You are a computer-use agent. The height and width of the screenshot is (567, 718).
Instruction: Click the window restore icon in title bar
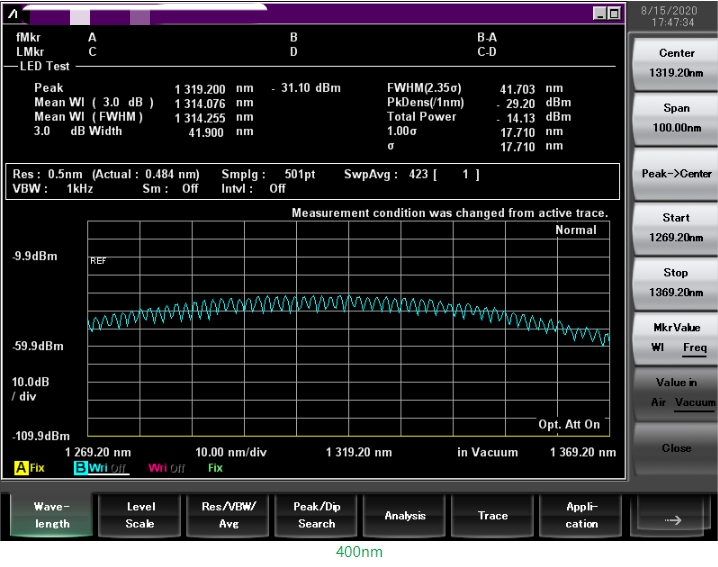coord(598,13)
